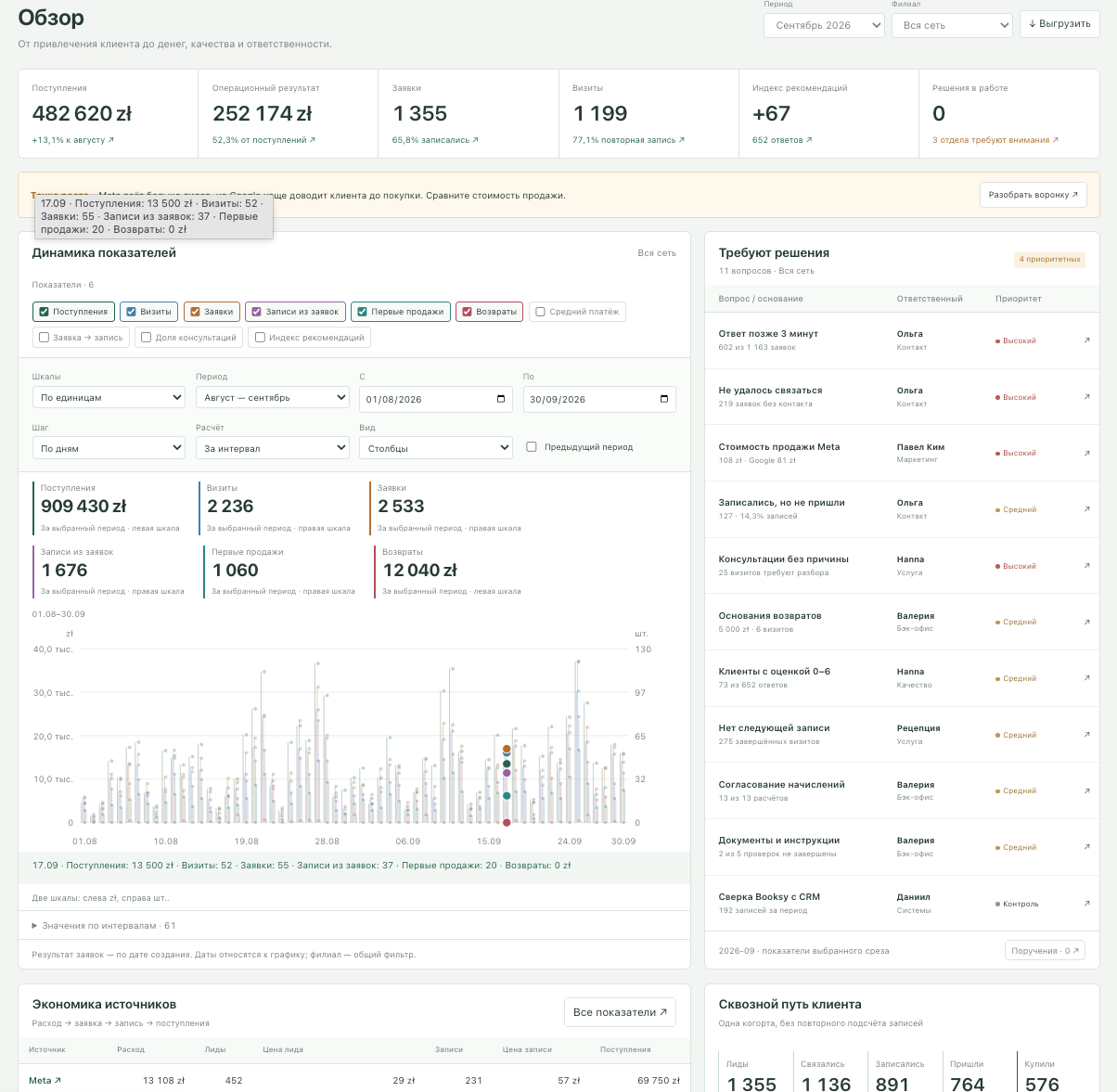Open arrow for "Не удалось связаться" row
Image resolution: width=1117 pixels, height=1092 pixels.
coord(1087,397)
